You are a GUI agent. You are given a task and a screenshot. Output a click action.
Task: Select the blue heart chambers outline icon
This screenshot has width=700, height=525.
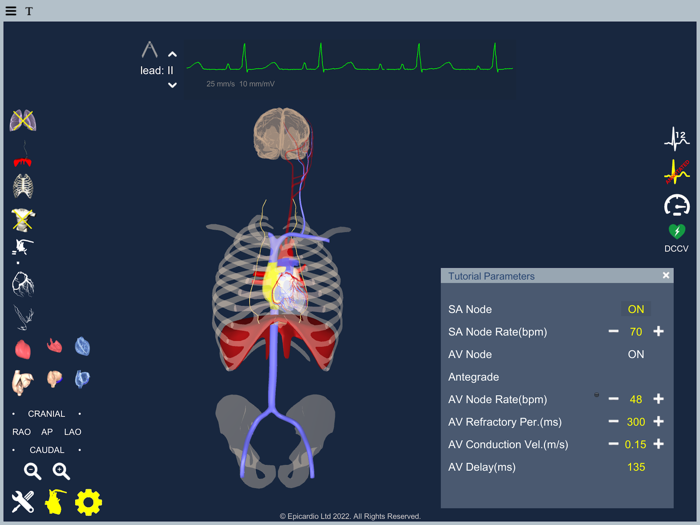83,379
